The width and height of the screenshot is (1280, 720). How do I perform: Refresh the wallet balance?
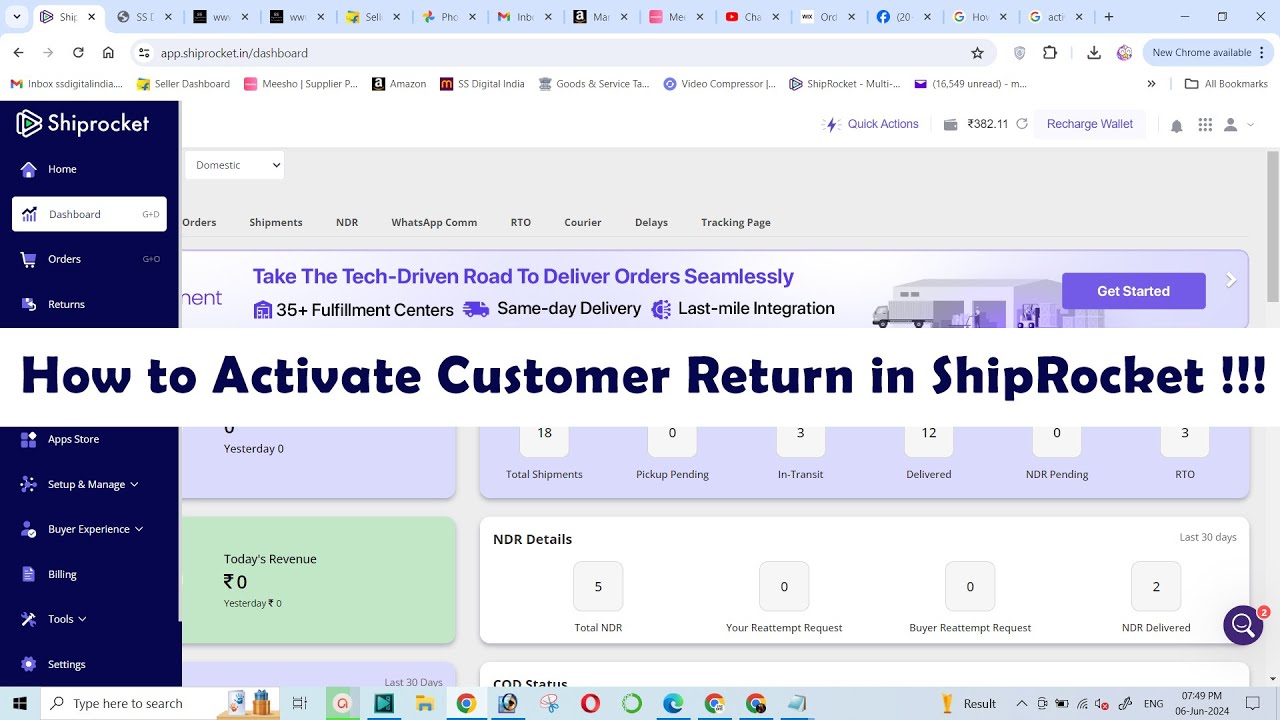[1022, 124]
